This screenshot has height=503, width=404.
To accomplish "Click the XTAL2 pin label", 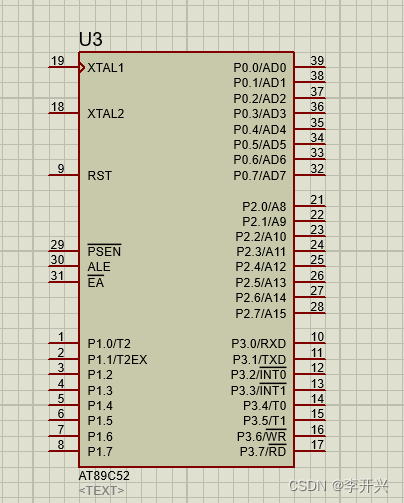I will (106, 114).
